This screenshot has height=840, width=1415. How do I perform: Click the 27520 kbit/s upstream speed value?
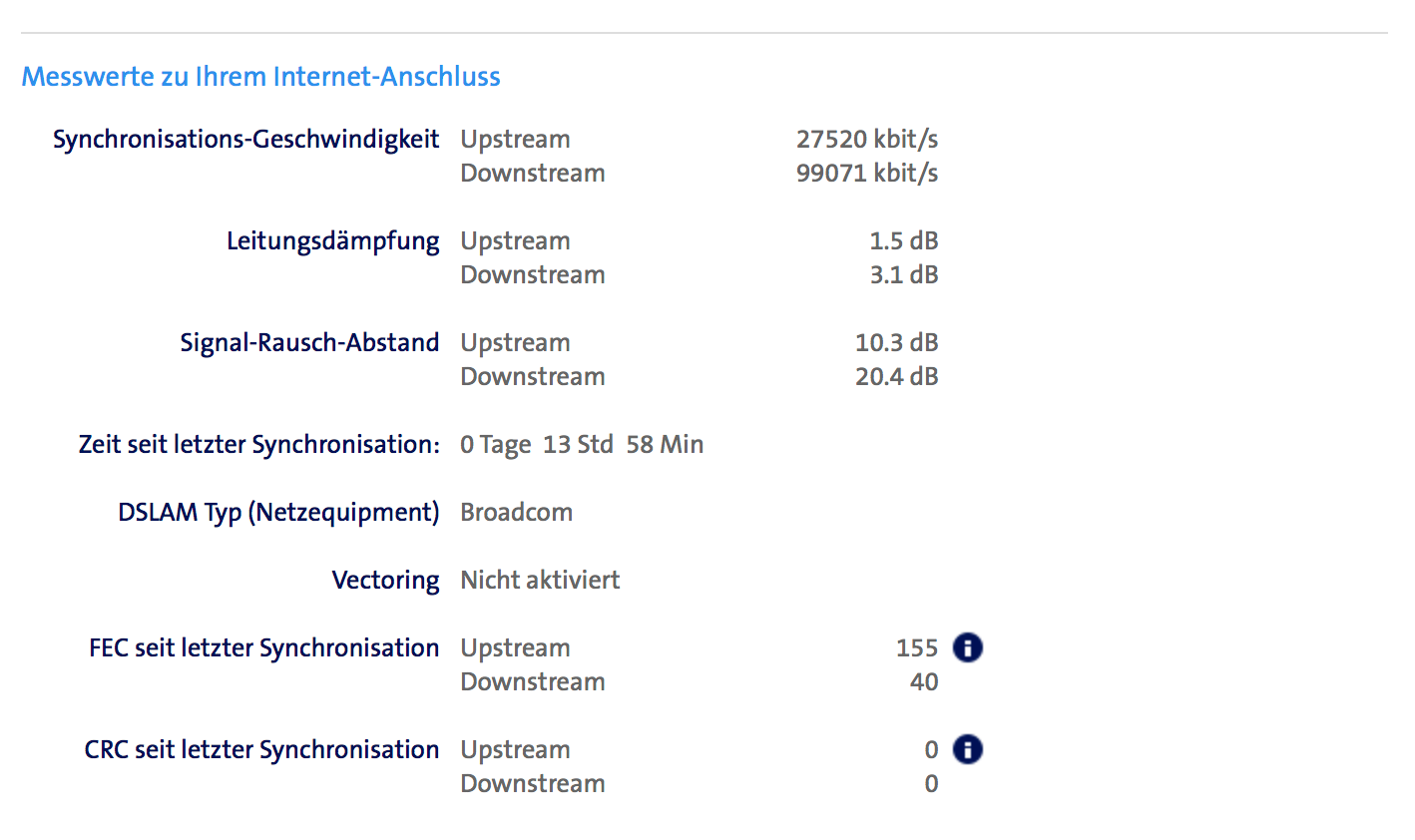tap(866, 139)
